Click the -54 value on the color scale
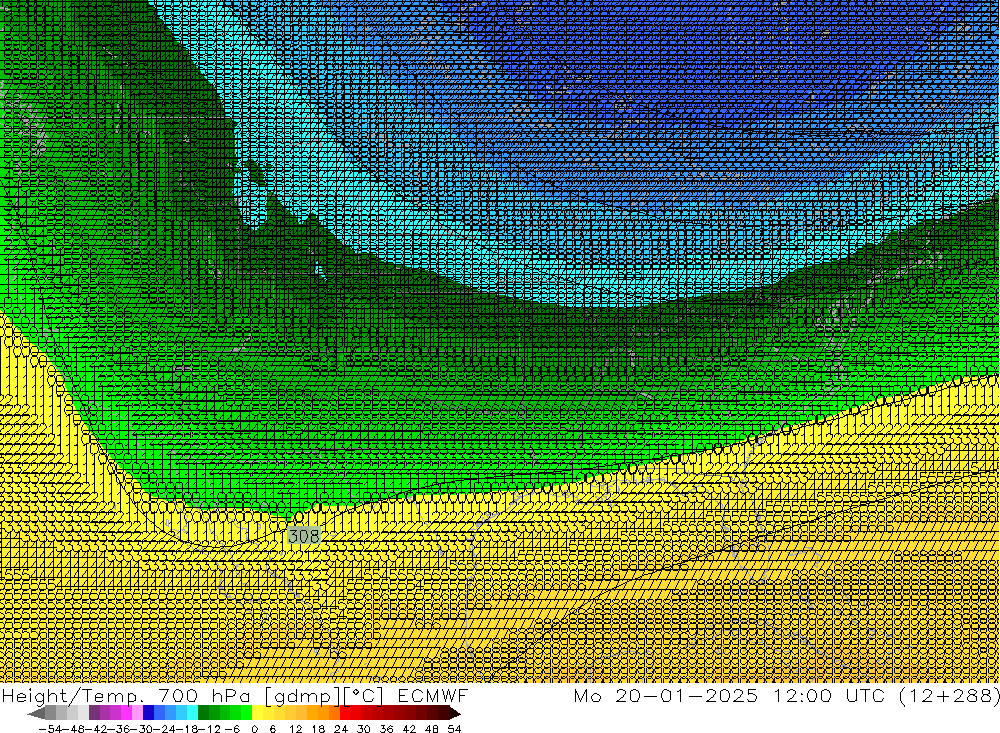This screenshot has width=1000, height=733. [x=51, y=729]
